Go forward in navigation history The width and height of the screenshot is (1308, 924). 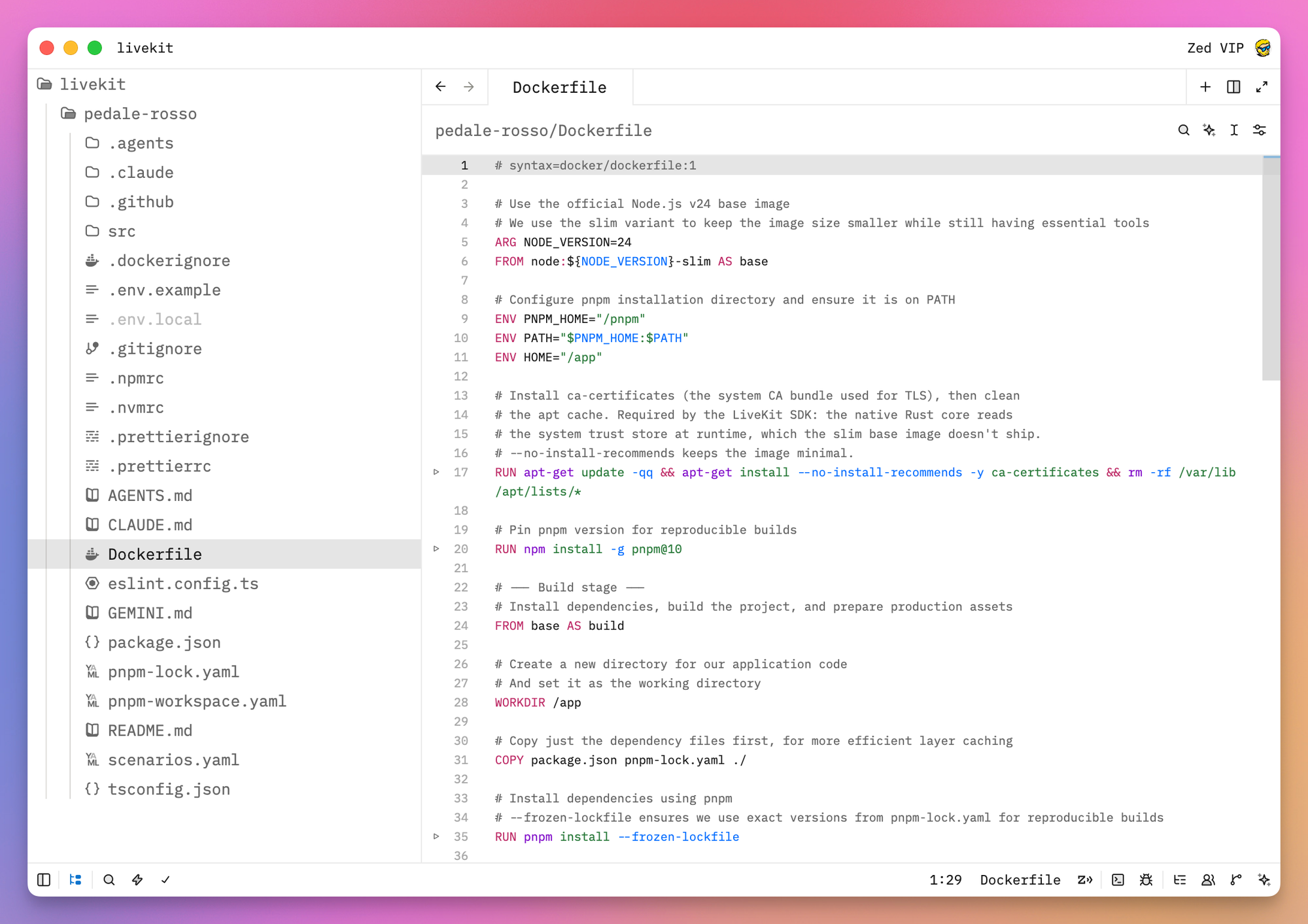(468, 87)
